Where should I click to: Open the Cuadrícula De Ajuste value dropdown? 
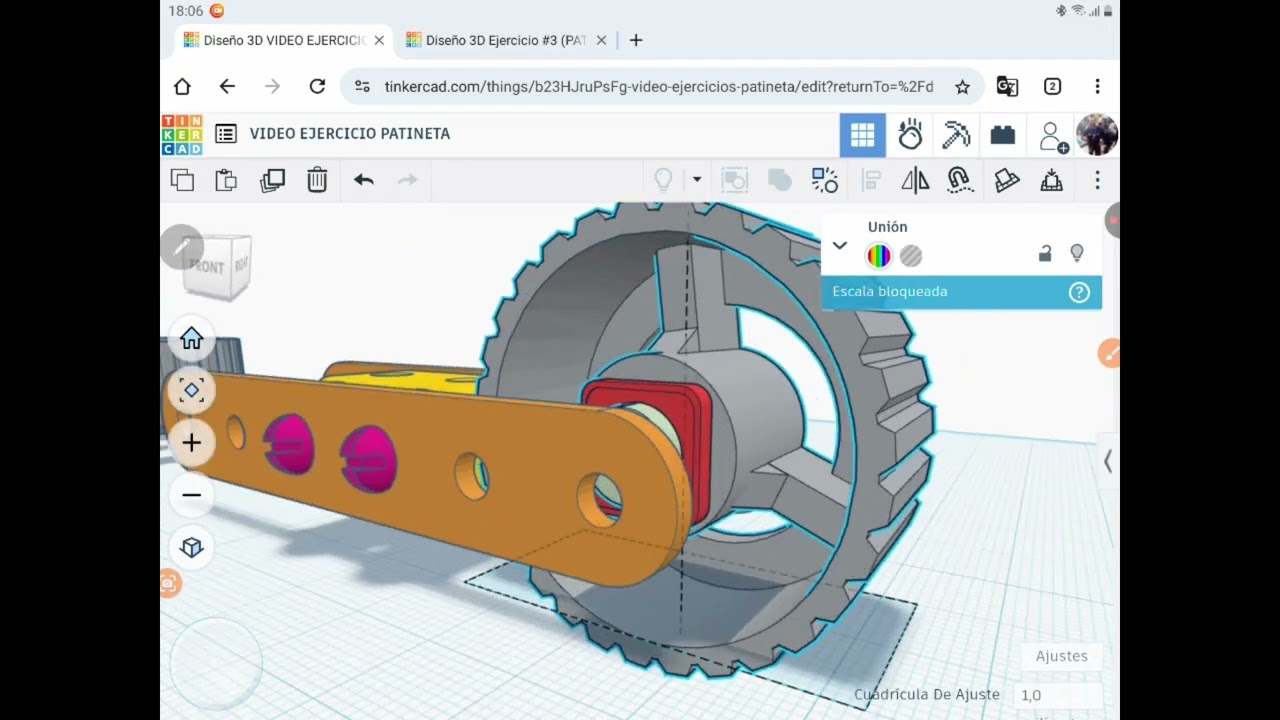[1058, 695]
